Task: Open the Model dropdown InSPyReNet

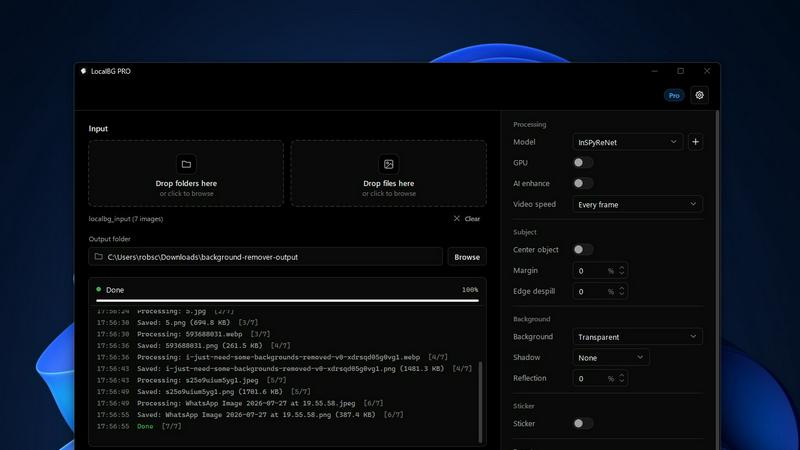Action: (628, 142)
